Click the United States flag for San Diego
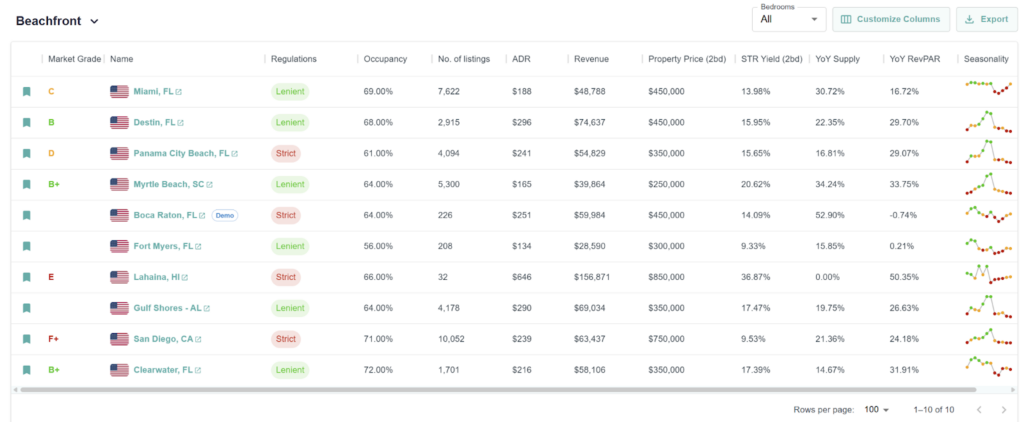The width and height of the screenshot is (1024, 422). 120,339
